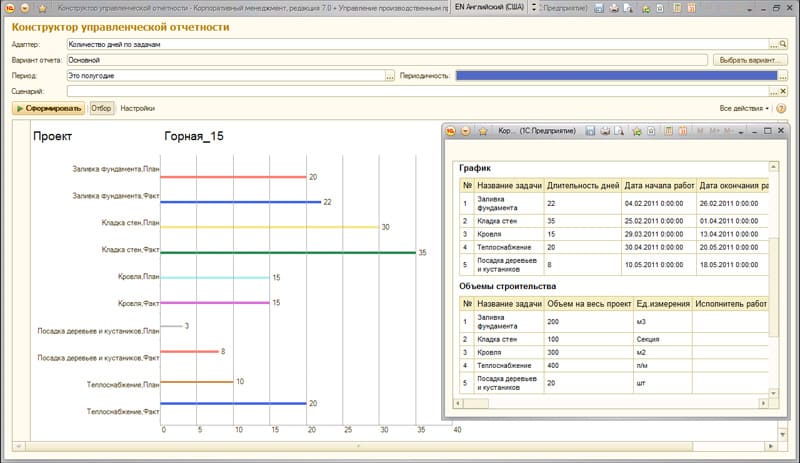
Task: Open the history icon in main title bar
Action: (x=660, y=8)
